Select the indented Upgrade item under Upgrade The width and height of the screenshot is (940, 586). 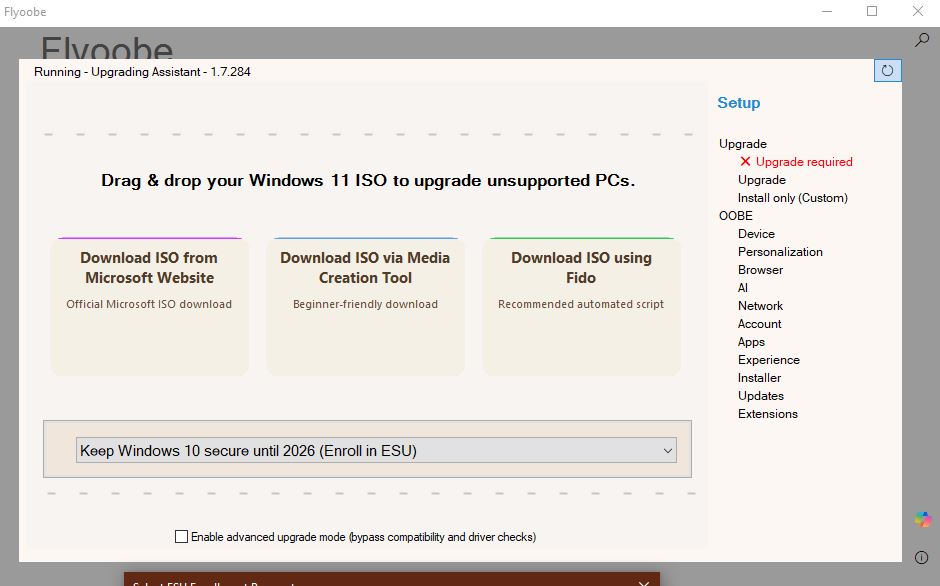point(761,180)
